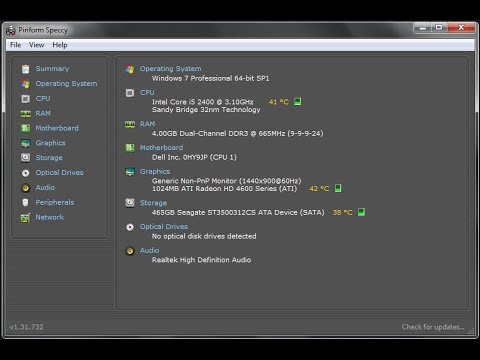This screenshot has height=360, width=480.
Task: Select the CPU sidebar entry
Action: (43, 99)
